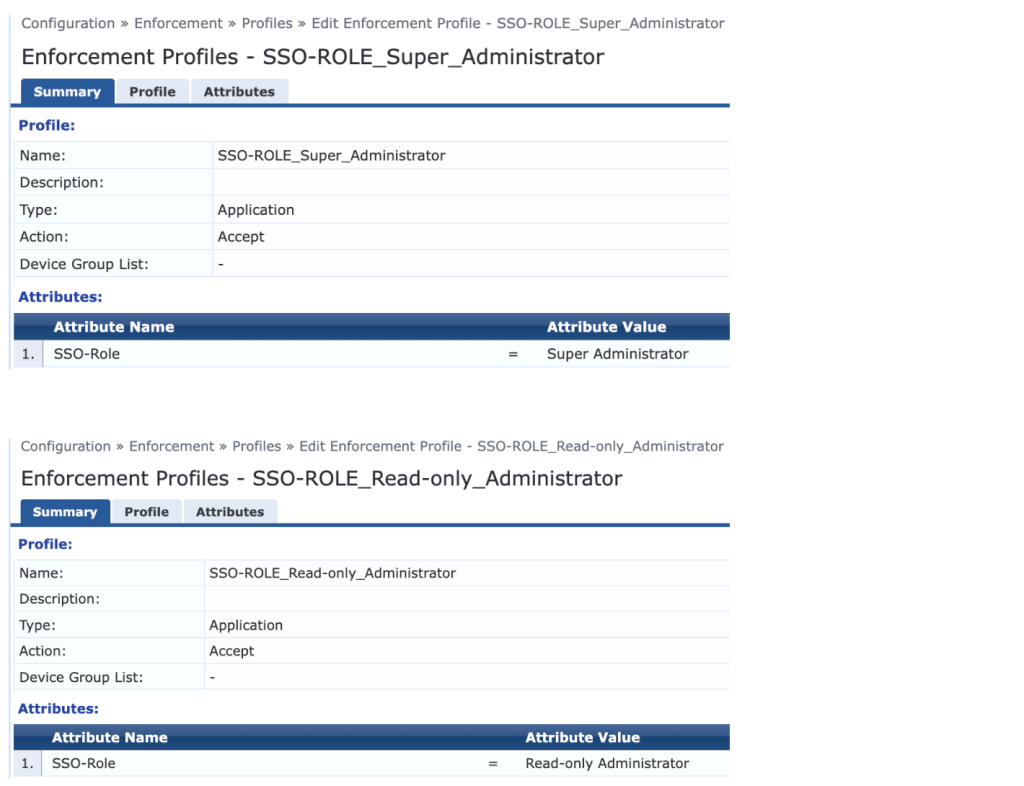This screenshot has height=786, width=1024.
Task: Click Attribute Value header in Read-only_Administrator attributes table
Action: click(x=582, y=737)
